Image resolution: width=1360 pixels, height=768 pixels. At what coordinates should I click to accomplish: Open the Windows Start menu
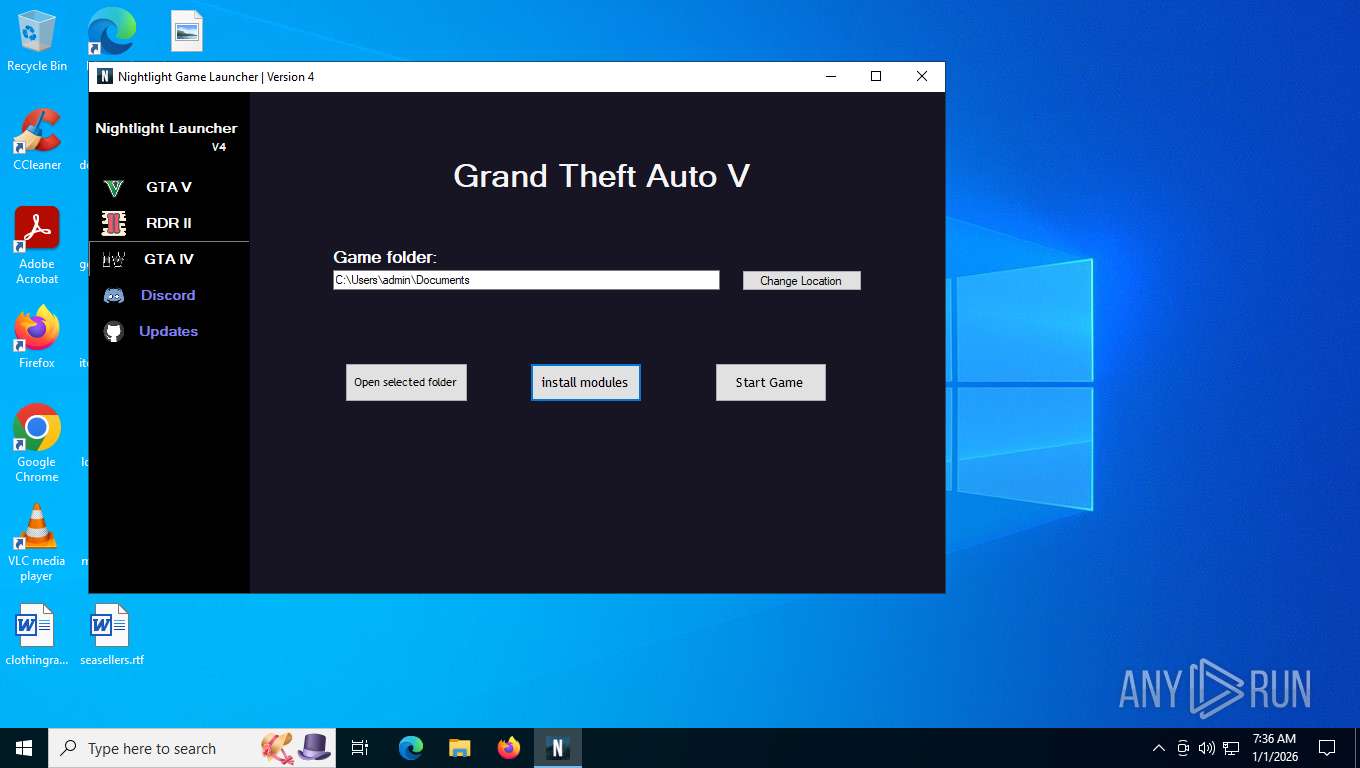24,748
